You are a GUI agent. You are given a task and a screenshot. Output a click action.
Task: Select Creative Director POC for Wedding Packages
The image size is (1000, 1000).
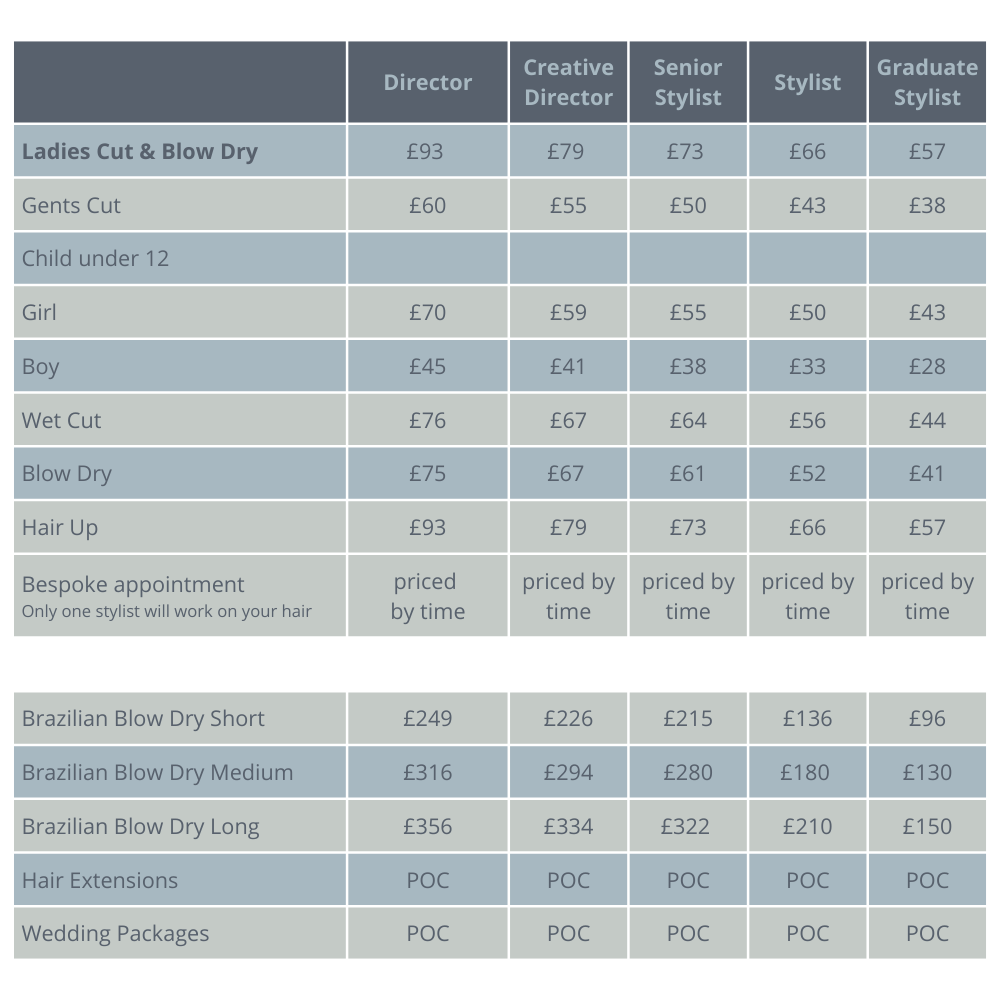point(568,934)
